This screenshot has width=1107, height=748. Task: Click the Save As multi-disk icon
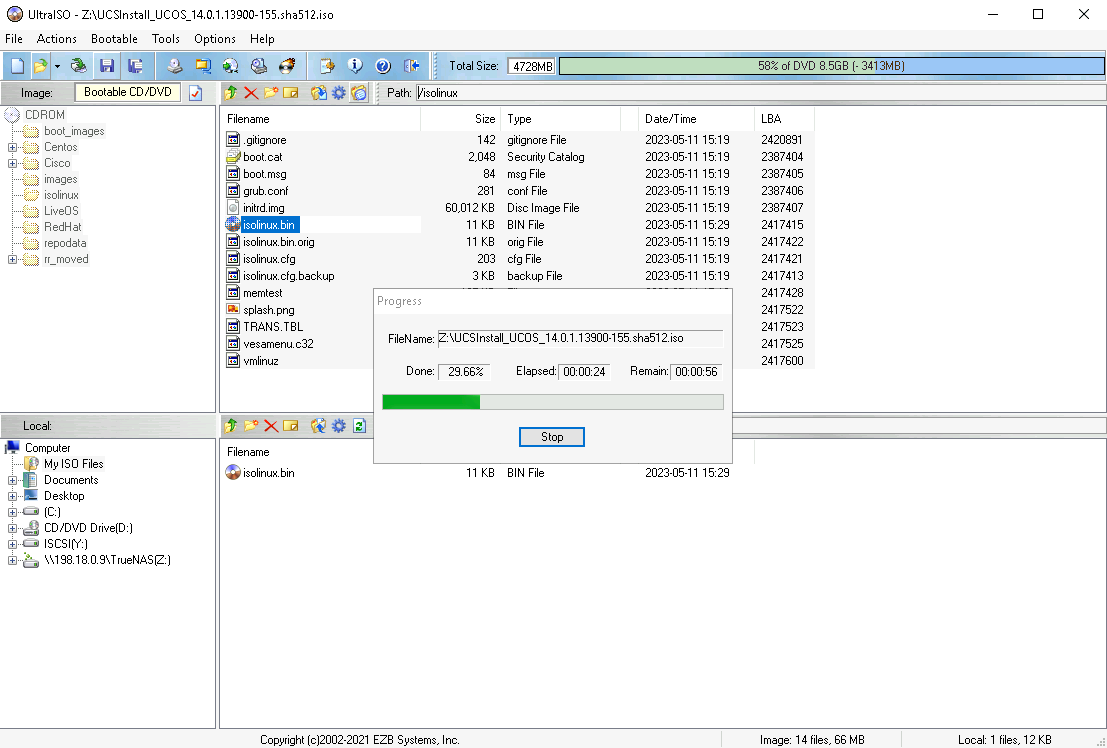pos(135,66)
